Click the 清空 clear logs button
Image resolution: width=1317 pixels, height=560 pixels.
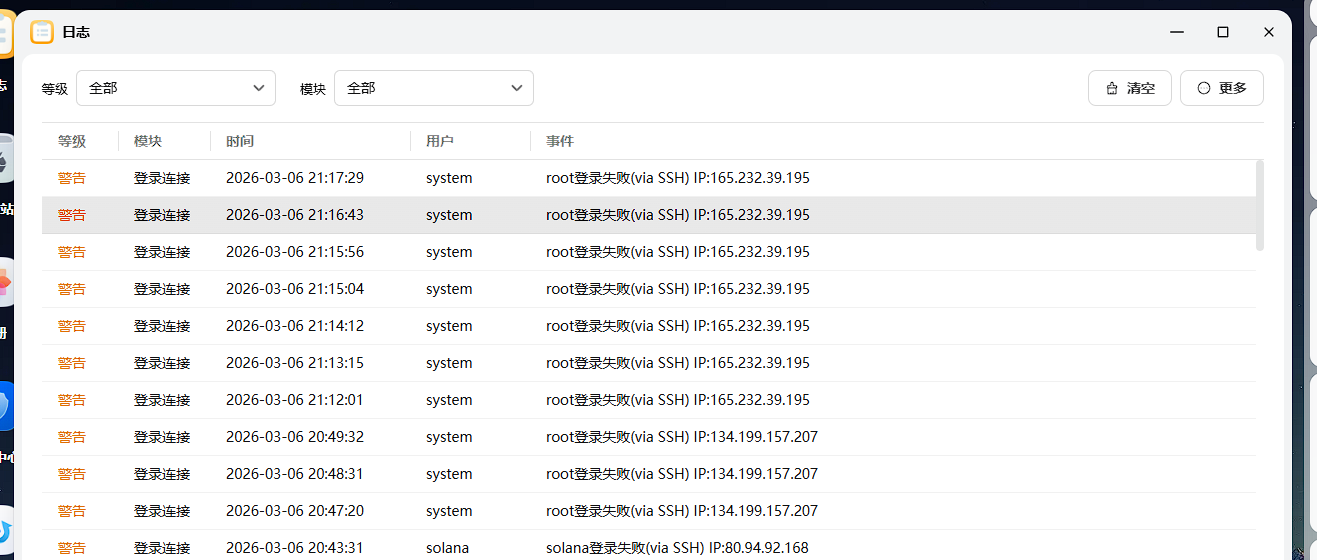[x=1130, y=88]
